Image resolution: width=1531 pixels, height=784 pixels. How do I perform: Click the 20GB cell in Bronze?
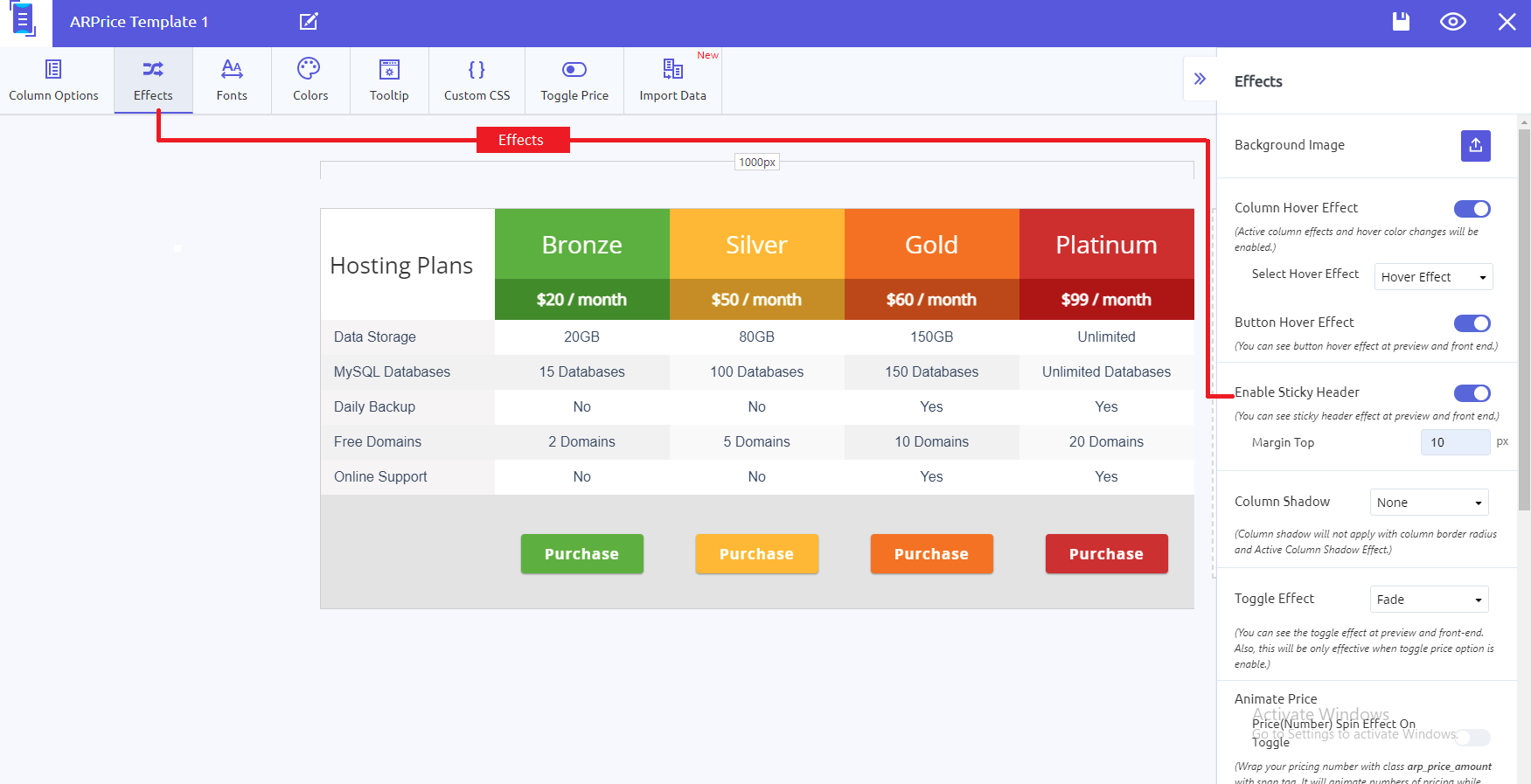tap(582, 337)
